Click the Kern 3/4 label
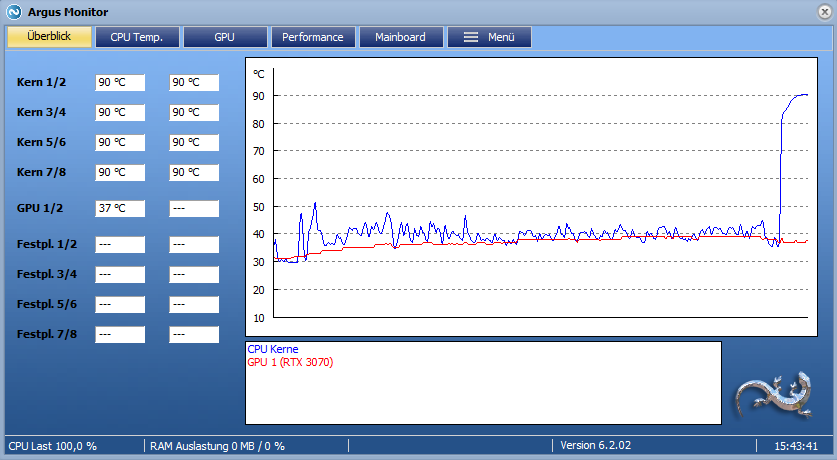The image size is (837, 460). [x=41, y=112]
